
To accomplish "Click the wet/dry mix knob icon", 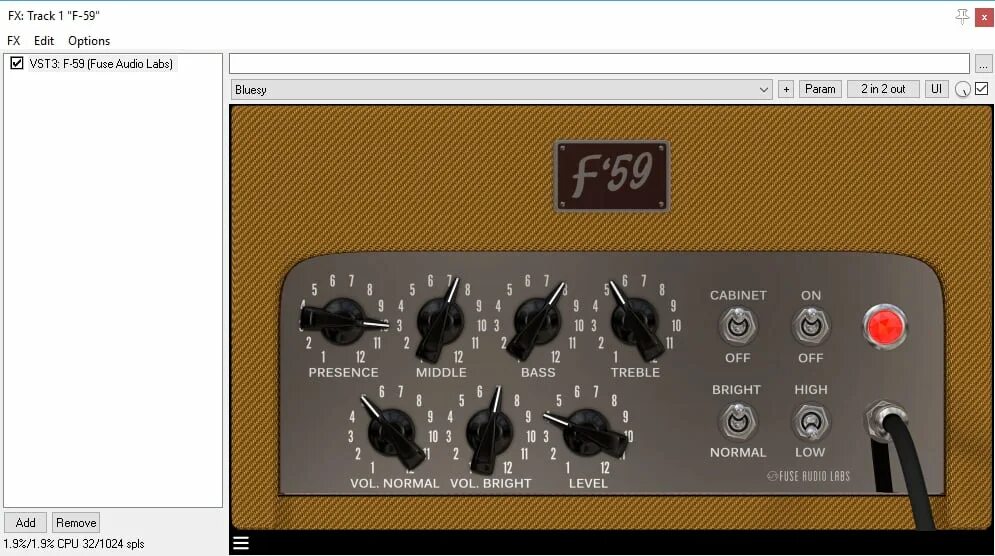I will click(x=962, y=89).
